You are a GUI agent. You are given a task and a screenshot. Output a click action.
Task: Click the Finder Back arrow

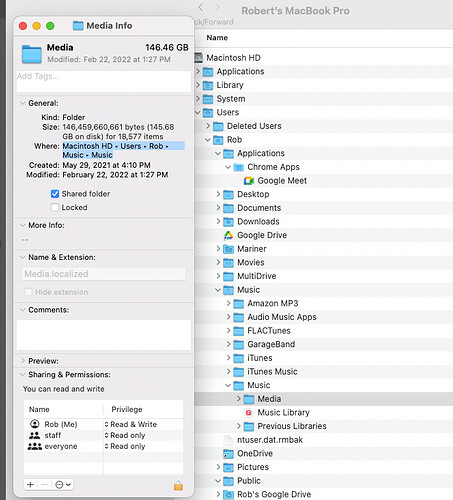tap(201, 7)
